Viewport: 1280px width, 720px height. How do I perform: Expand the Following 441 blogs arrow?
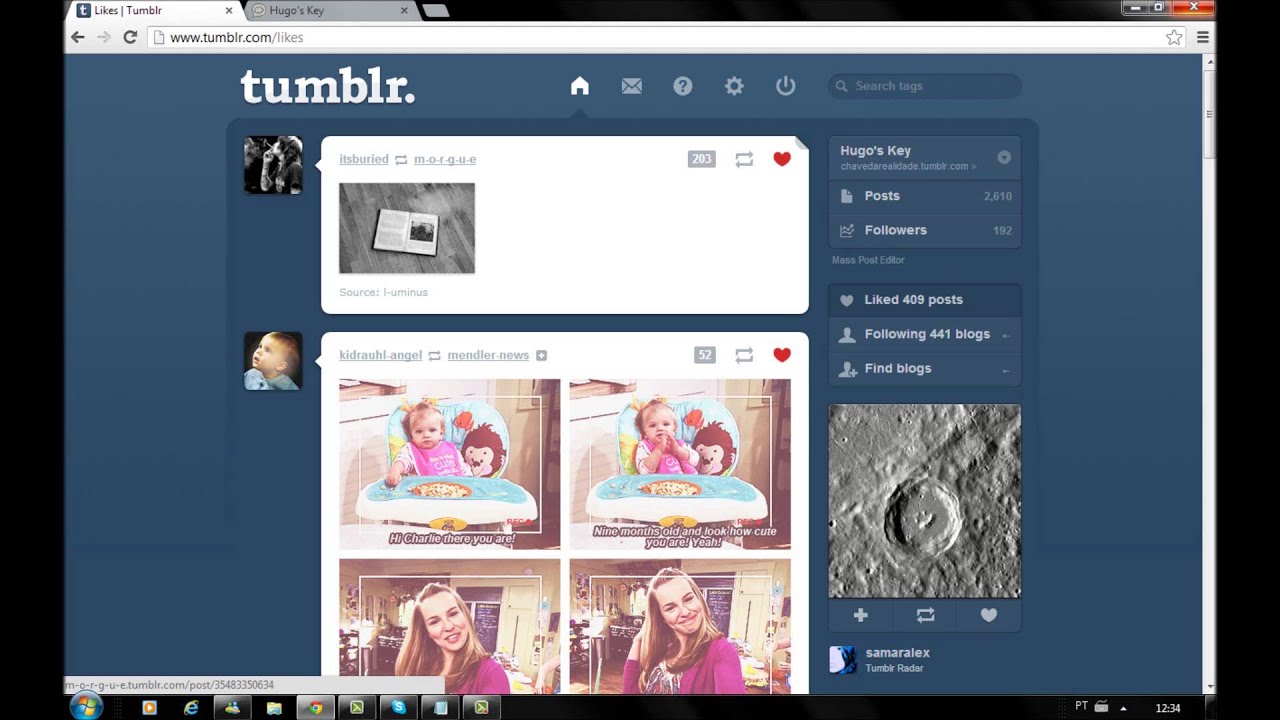[x=1005, y=335]
